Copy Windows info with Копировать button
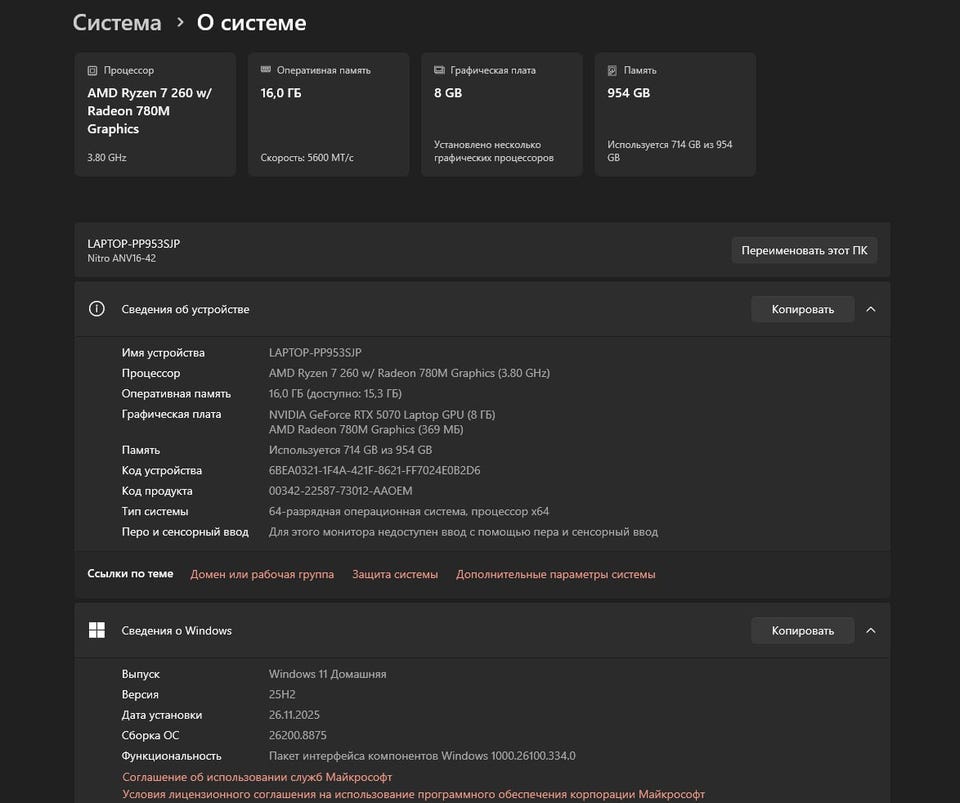 coord(803,630)
